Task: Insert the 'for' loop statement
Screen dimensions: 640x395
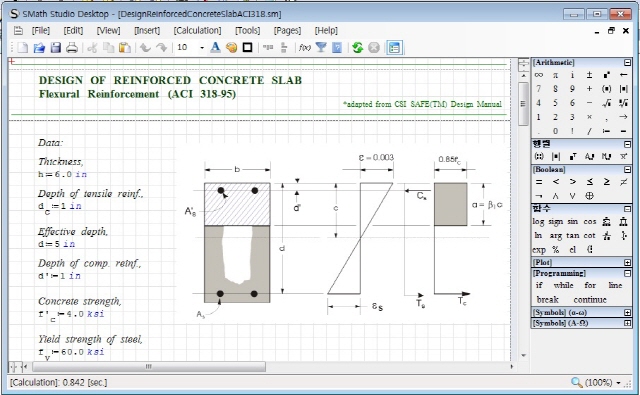Action: (x=590, y=285)
